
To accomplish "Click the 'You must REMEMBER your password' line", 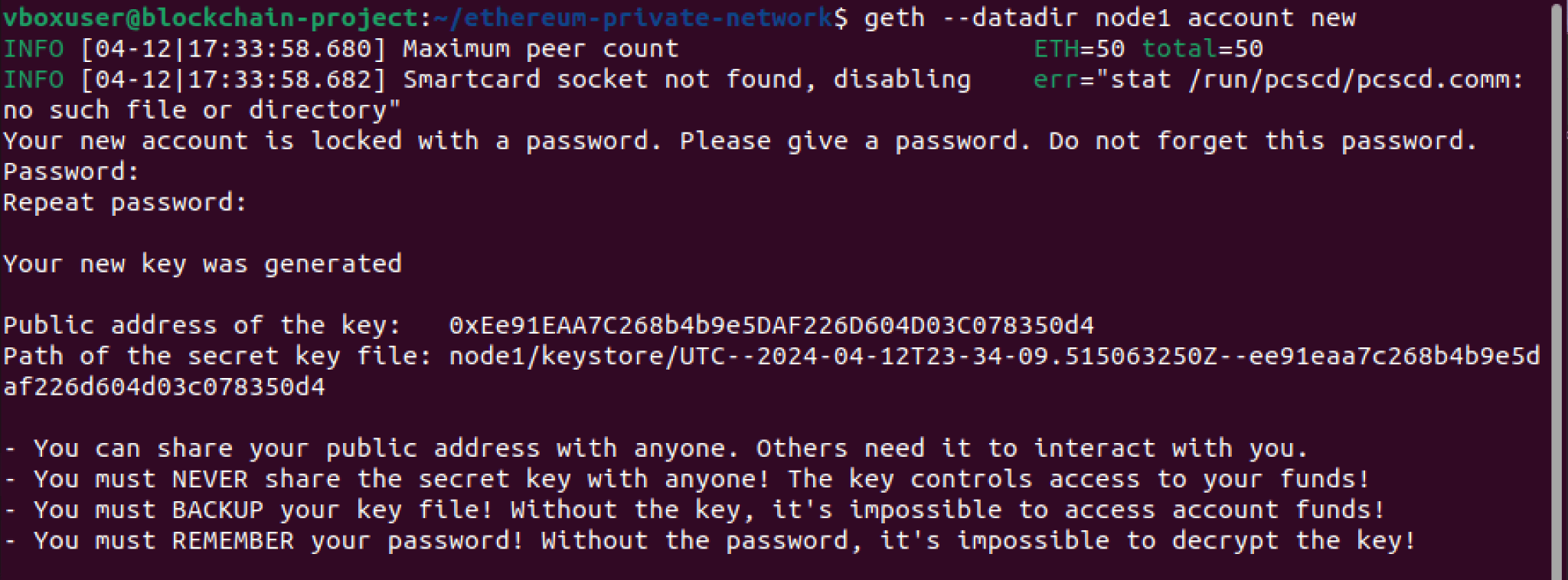I will [x=710, y=540].
